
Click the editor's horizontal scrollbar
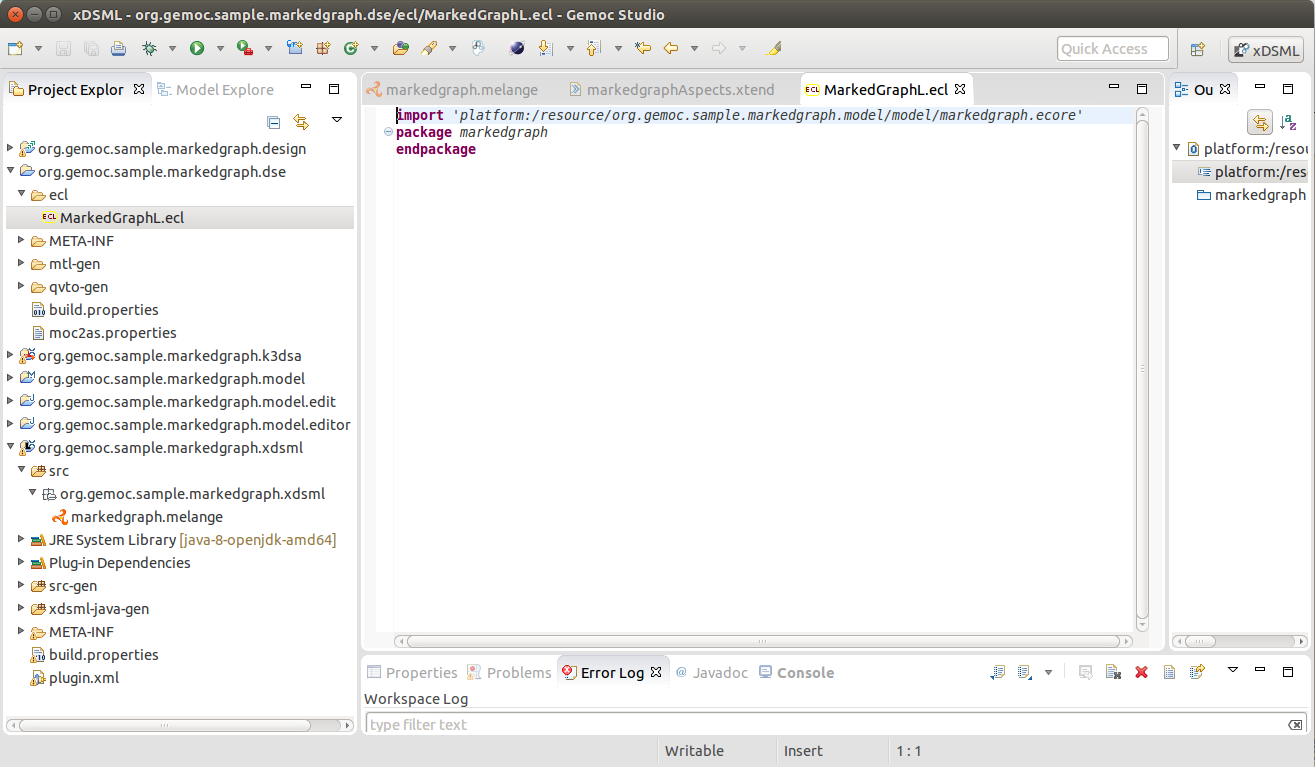pos(764,641)
